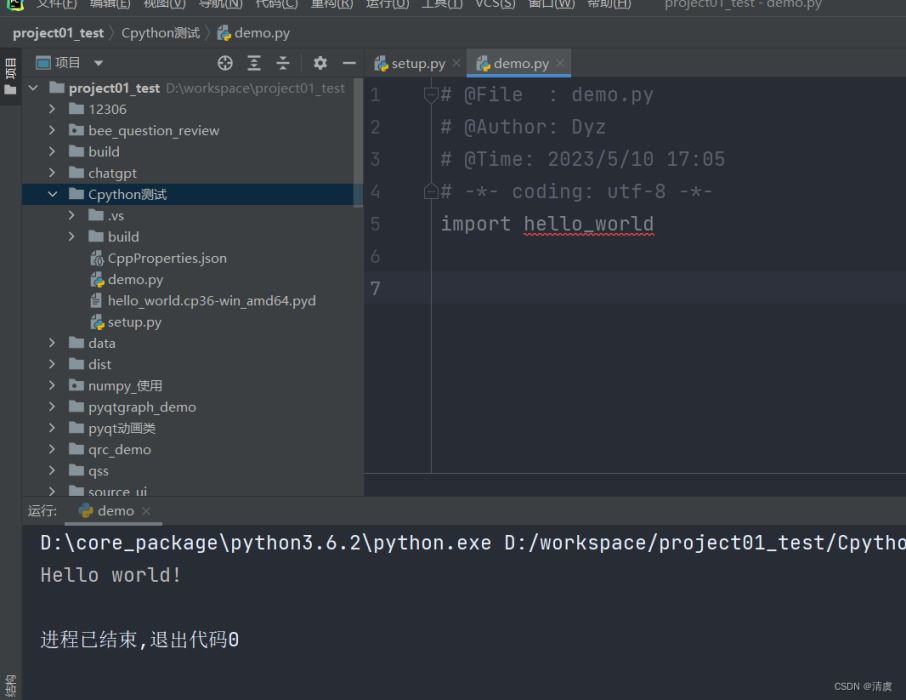The width and height of the screenshot is (906, 700).
Task: Collapse the Cpython测试 folder
Action: click(x=52, y=194)
